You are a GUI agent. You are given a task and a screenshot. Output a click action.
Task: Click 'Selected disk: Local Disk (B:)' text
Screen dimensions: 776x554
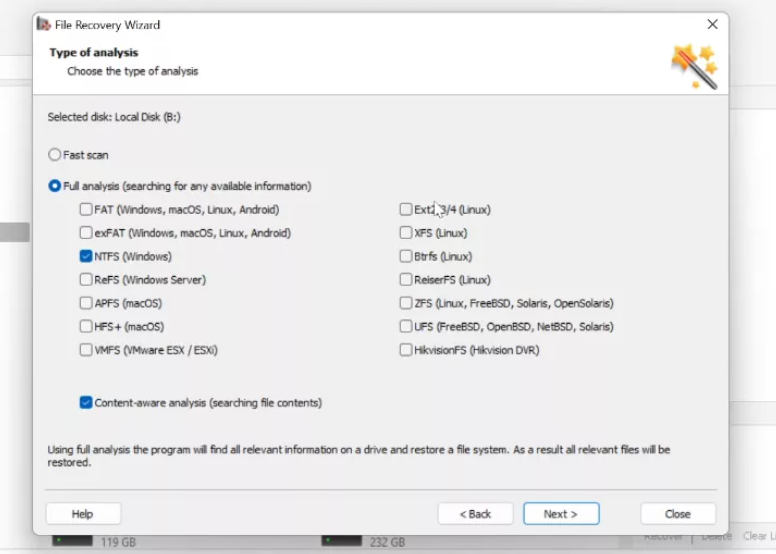[114, 117]
